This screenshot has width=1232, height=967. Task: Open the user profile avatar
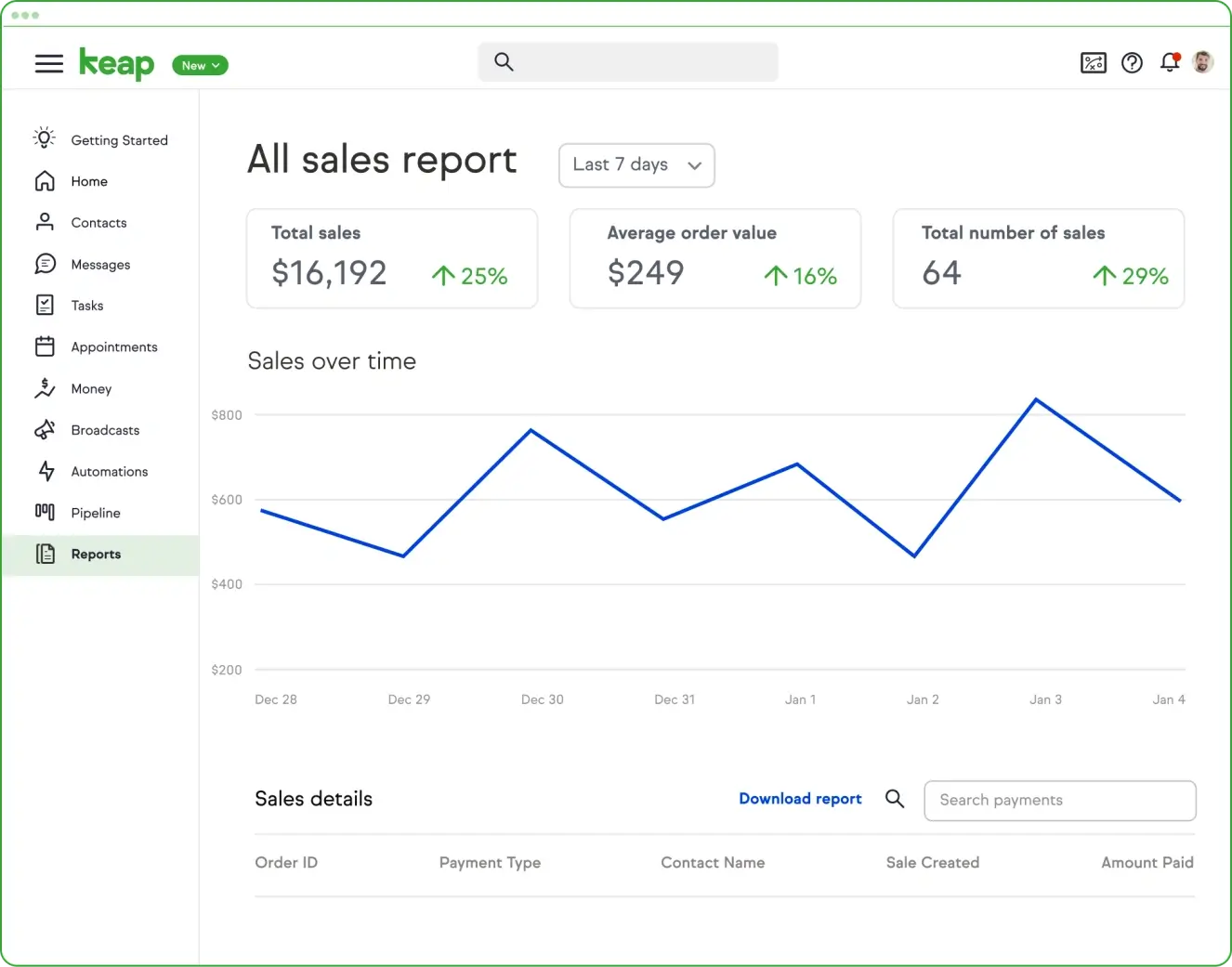(x=1202, y=62)
